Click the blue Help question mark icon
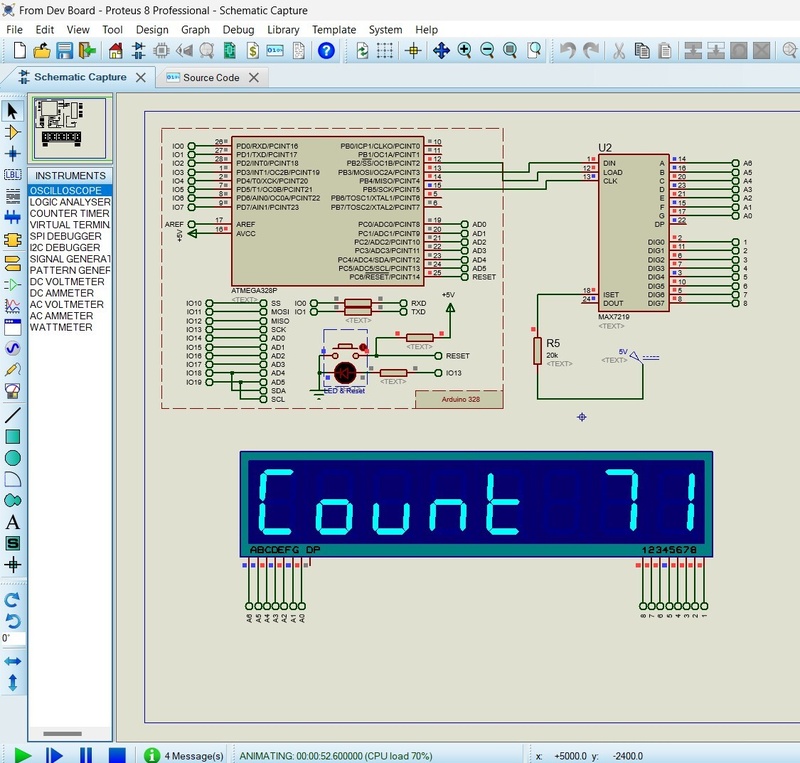The width and height of the screenshot is (800, 763). (326, 51)
